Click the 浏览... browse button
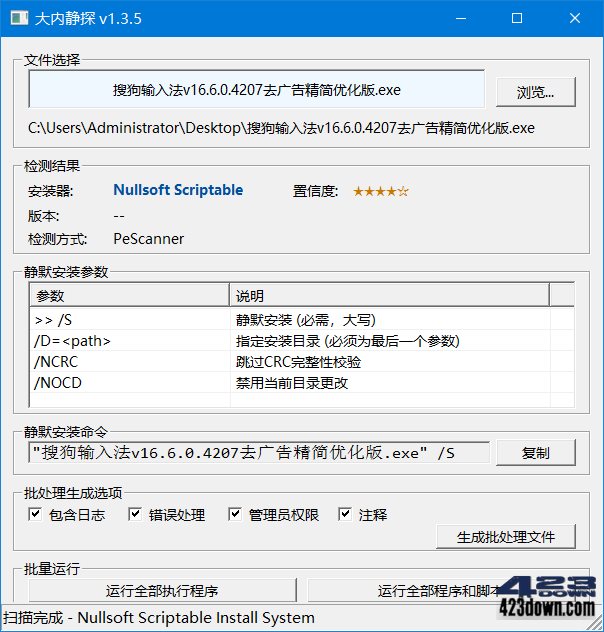The height and width of the screenshot is (632, 604). tap(536, 92)
